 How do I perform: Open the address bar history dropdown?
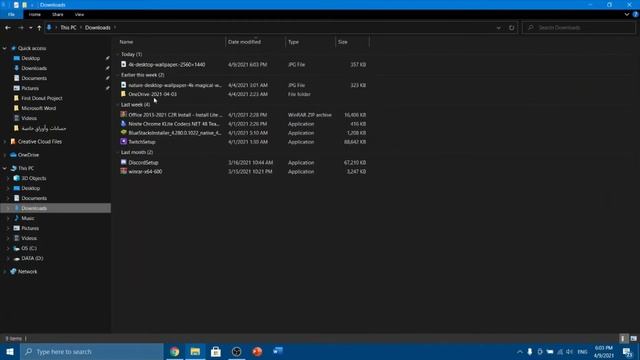[x=498, y=28]
